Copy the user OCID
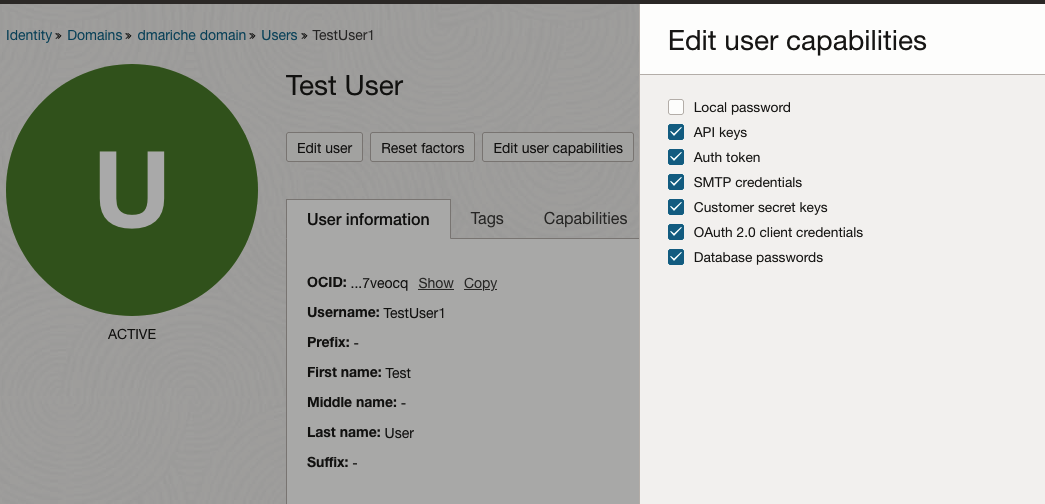The image size is (1045, 504). [x=480, y=283]
